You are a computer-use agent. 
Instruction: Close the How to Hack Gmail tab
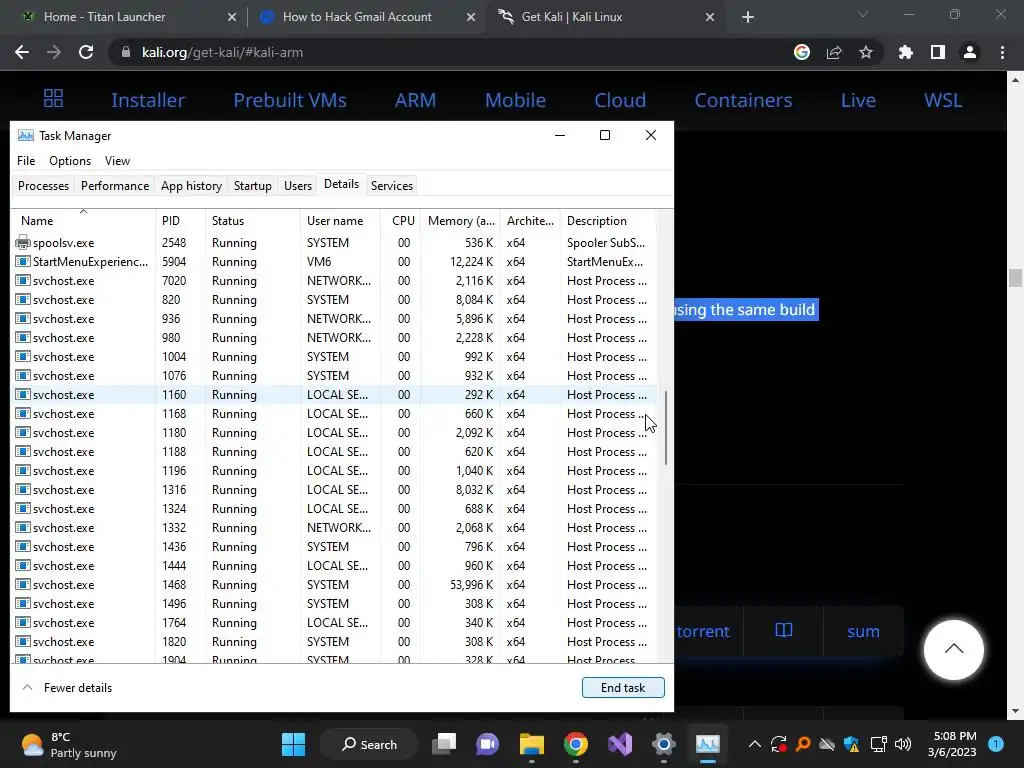point(471,17)
